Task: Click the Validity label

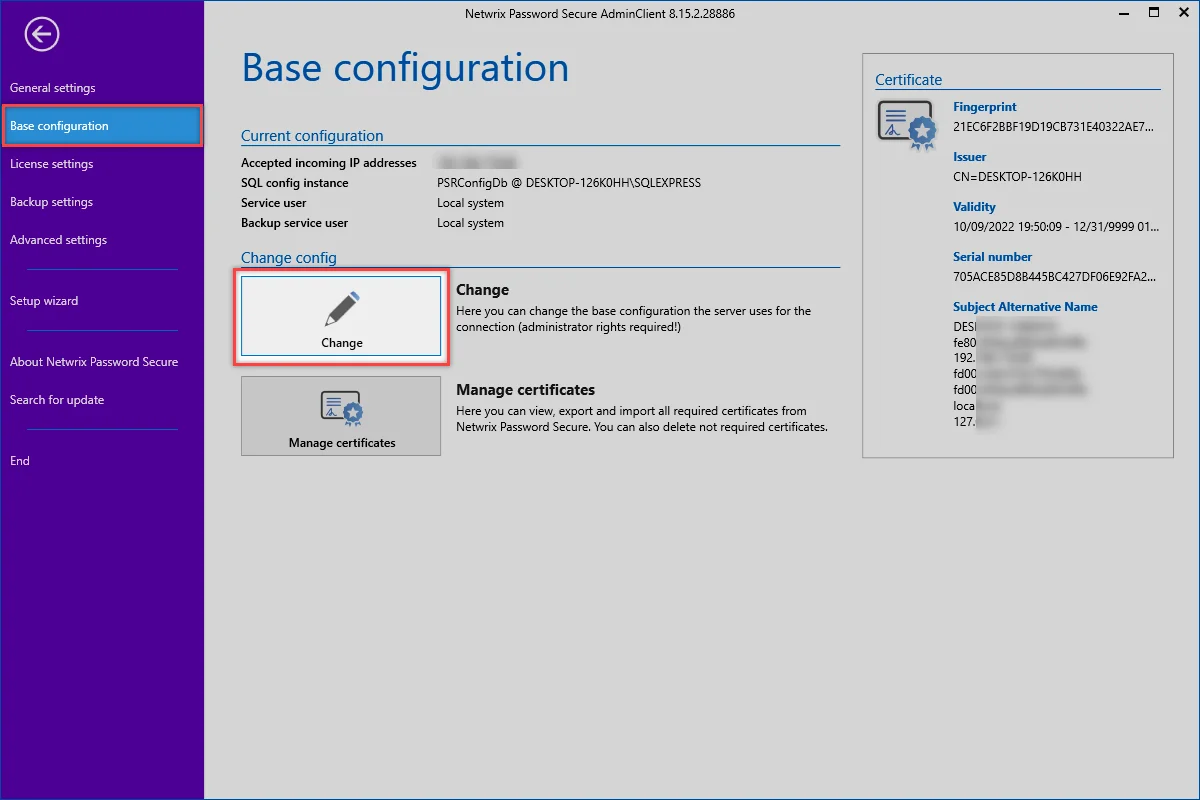Action: click(x=975, y=207)
